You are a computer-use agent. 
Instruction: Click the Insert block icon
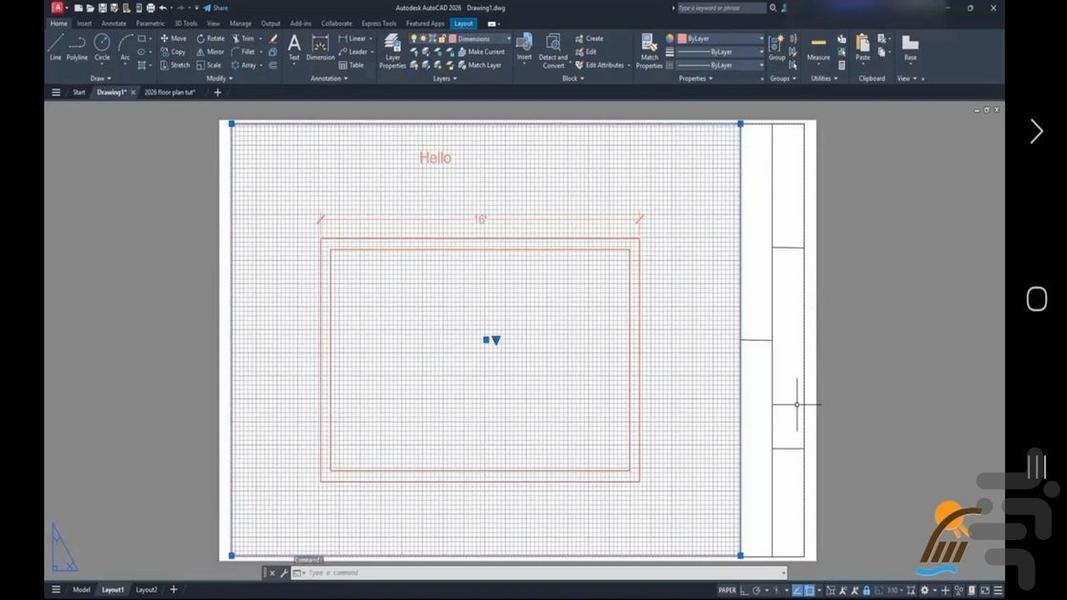coord(524,46)
